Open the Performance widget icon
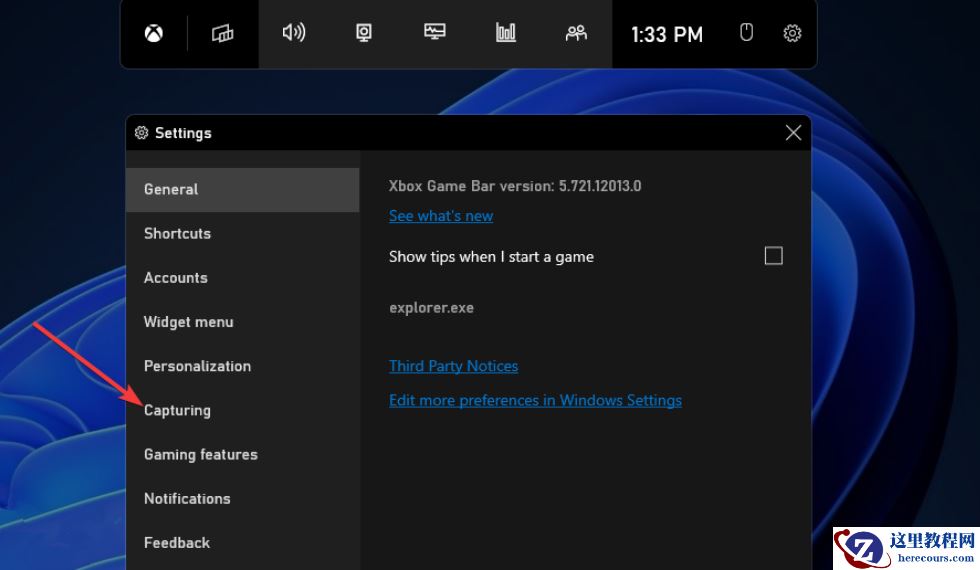The height and width of the screenshot is (570, 980). tap(434, 31)
